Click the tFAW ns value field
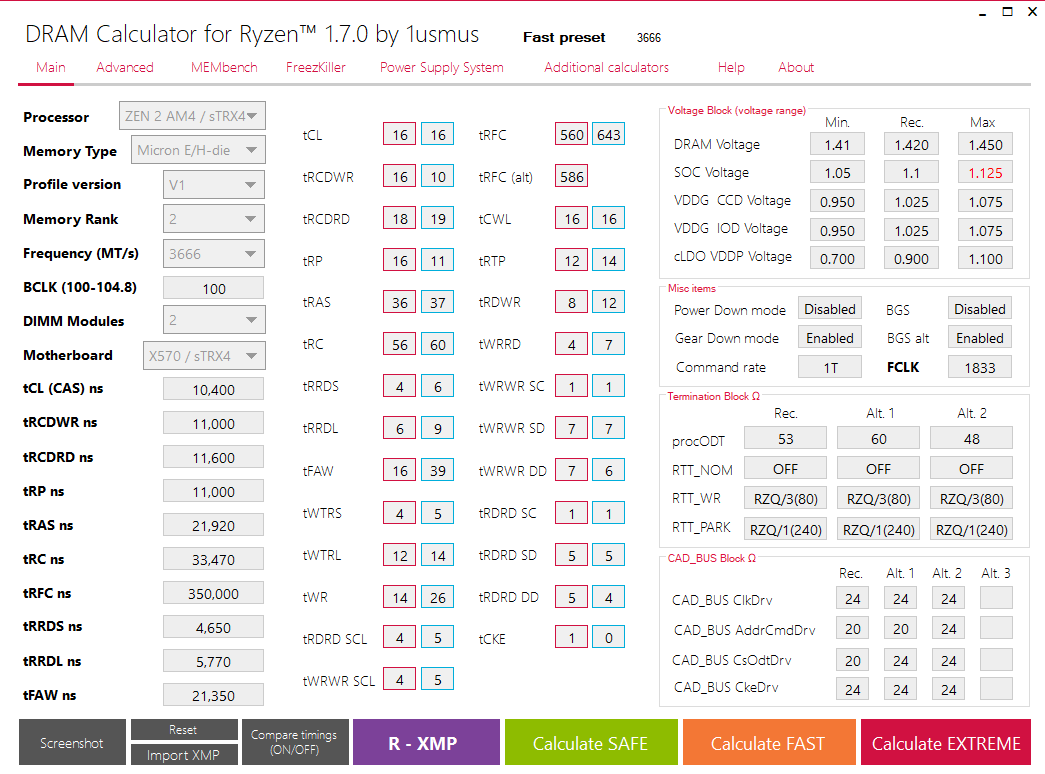This screenshot has width=1045, height=774. (x=213, y=695)
